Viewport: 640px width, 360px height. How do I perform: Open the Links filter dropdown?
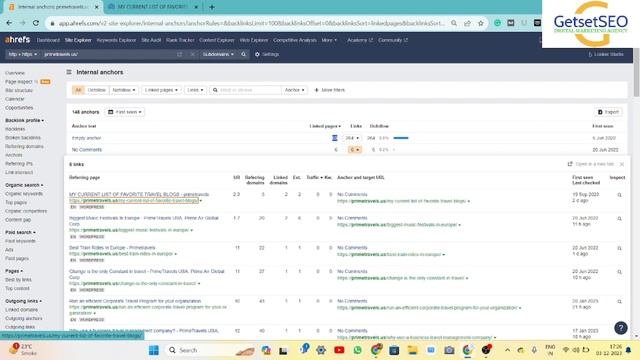[x=195, y=90]
